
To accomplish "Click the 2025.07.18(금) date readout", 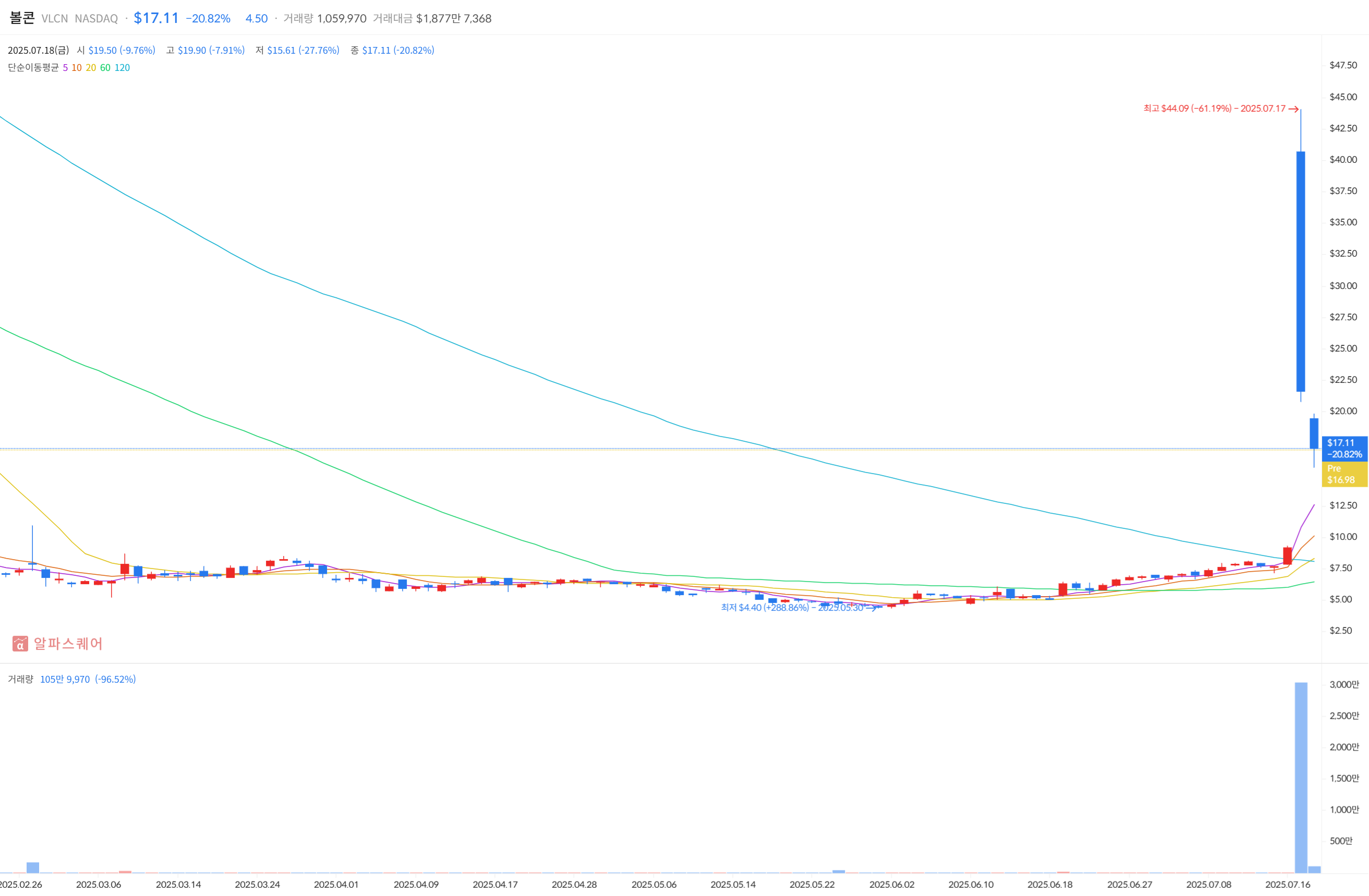I will [x=38, y=51].
